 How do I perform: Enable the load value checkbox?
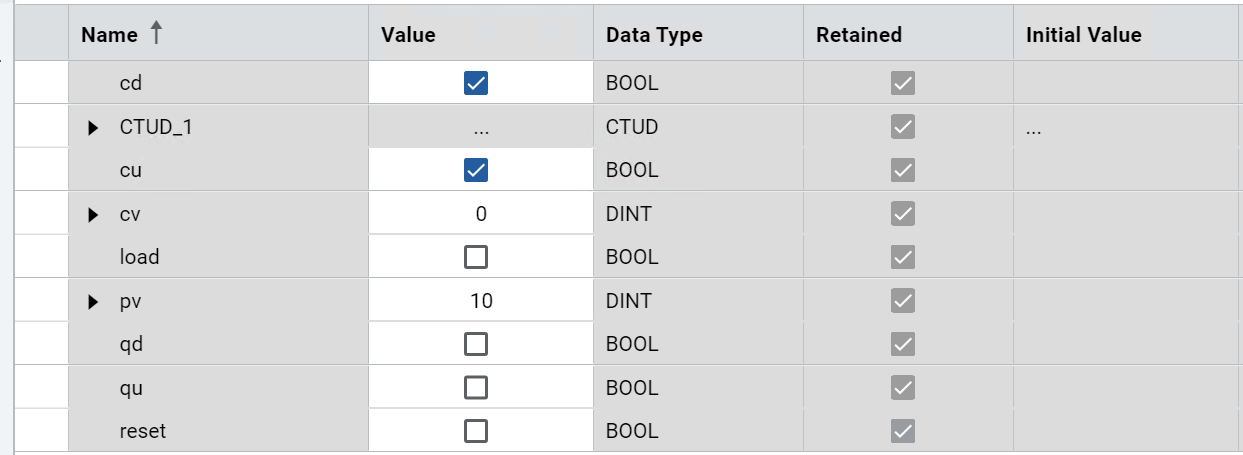pyautogui.click(x=476, y=257)
